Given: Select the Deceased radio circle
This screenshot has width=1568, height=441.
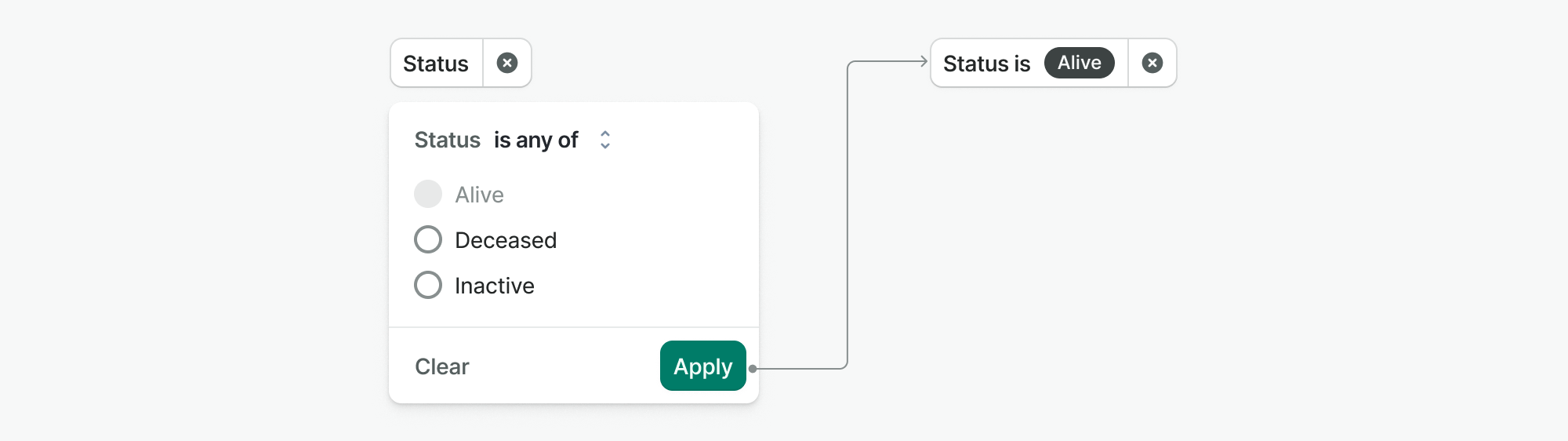Looking at the screenshot, I should (428, 239).
